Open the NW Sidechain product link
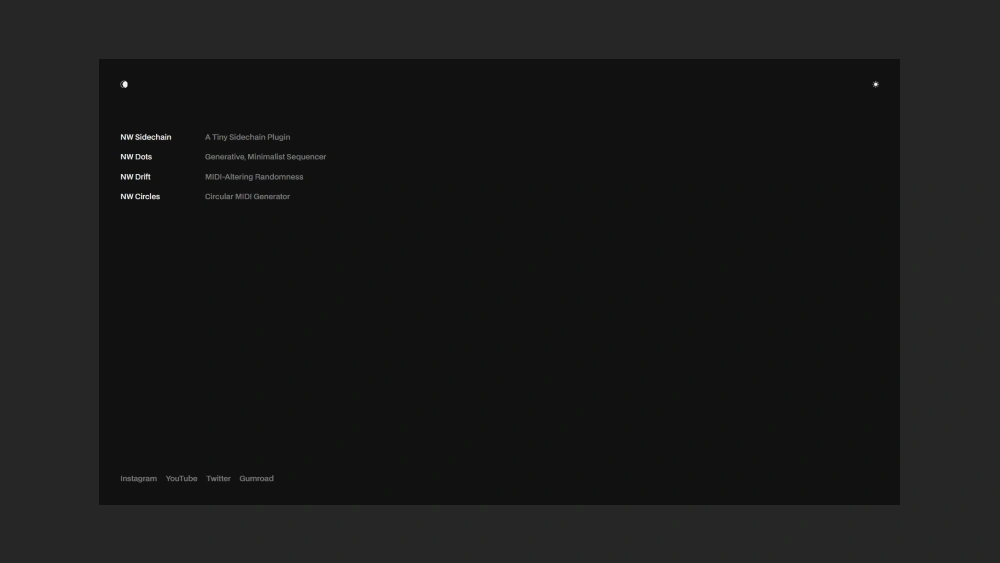Viewport: 1000px width, 563px height. (x=146, y=137)
